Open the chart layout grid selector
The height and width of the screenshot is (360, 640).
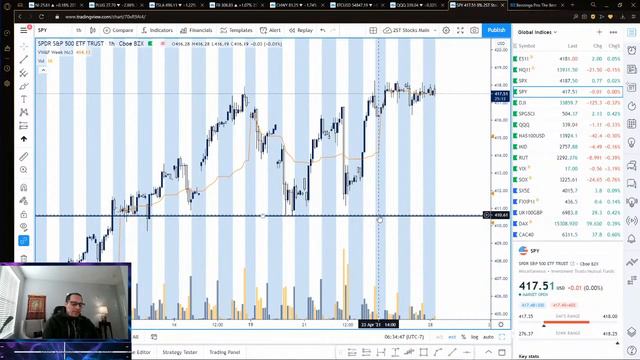coord(373,30)
